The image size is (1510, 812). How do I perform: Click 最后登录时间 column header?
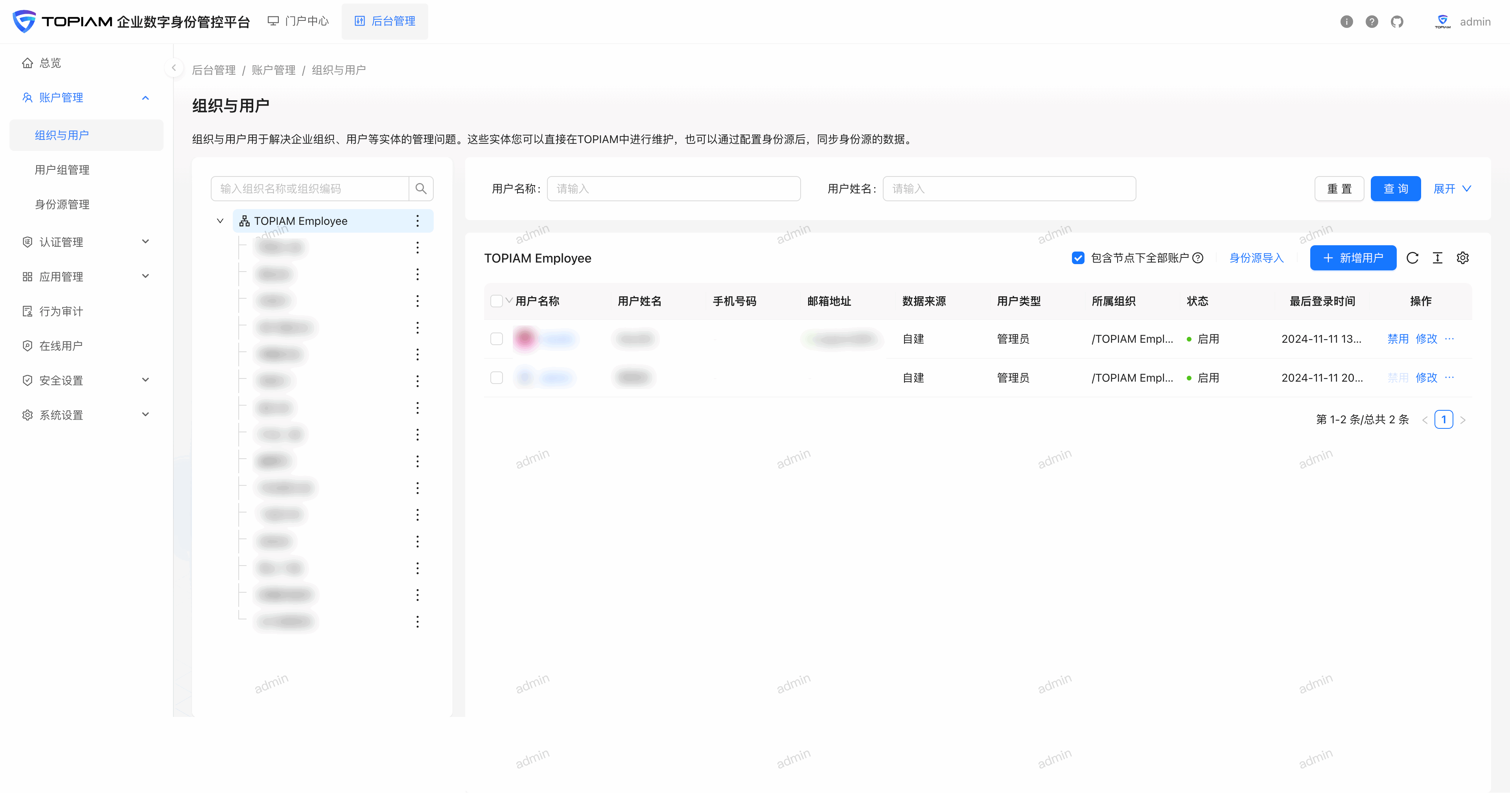coord(1322,301)
